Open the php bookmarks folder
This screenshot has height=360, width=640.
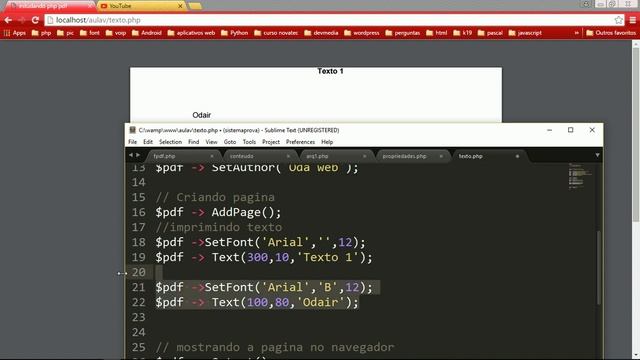pos(41,33)
